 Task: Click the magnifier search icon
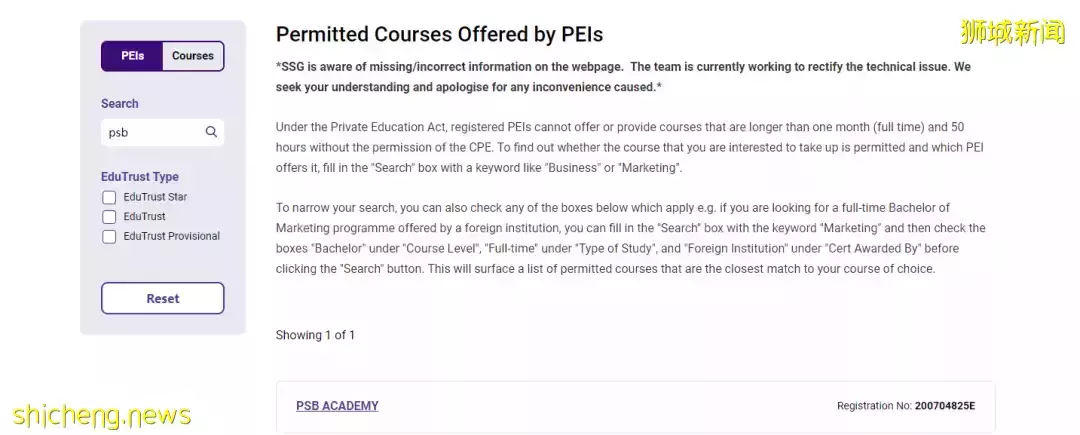211,132
